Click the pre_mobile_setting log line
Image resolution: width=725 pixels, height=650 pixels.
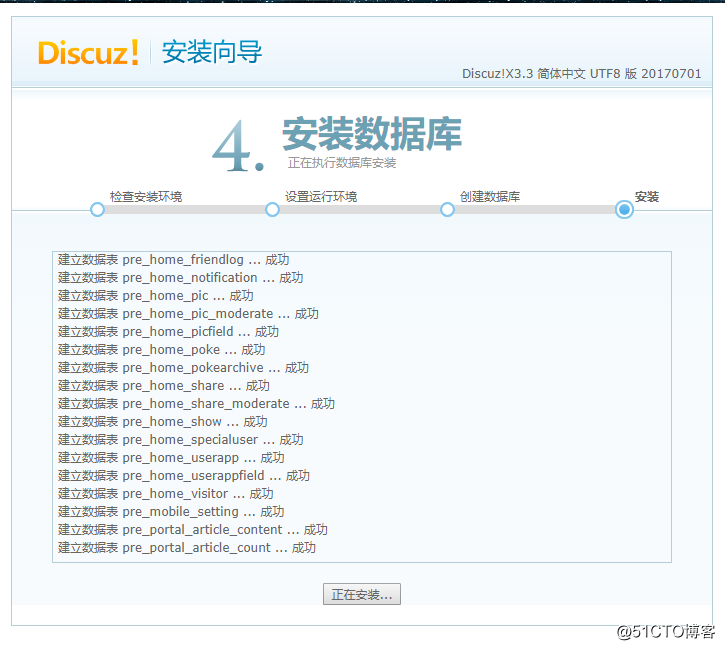coord(171,512)
